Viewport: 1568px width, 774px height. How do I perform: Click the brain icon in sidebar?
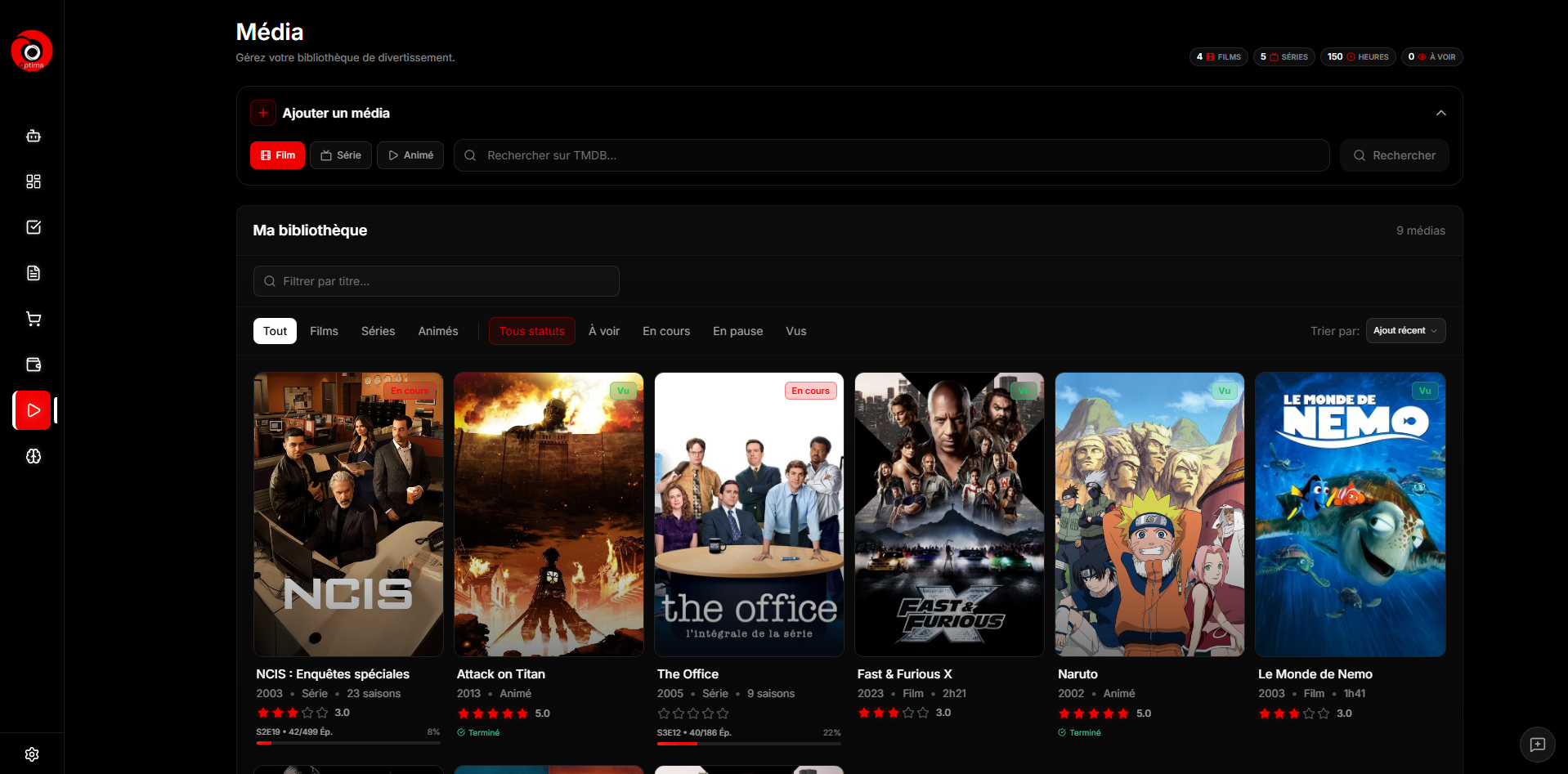[33, 456]
